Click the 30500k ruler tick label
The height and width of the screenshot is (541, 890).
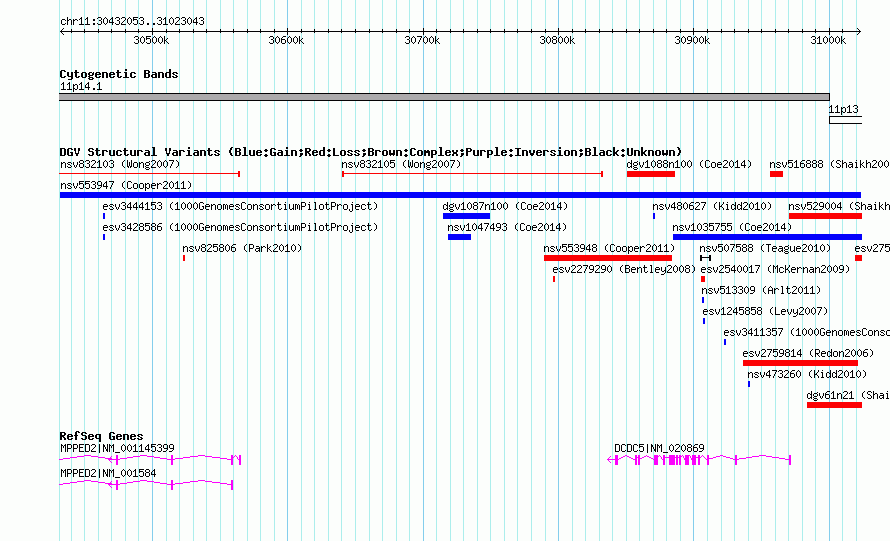[151, 40]
